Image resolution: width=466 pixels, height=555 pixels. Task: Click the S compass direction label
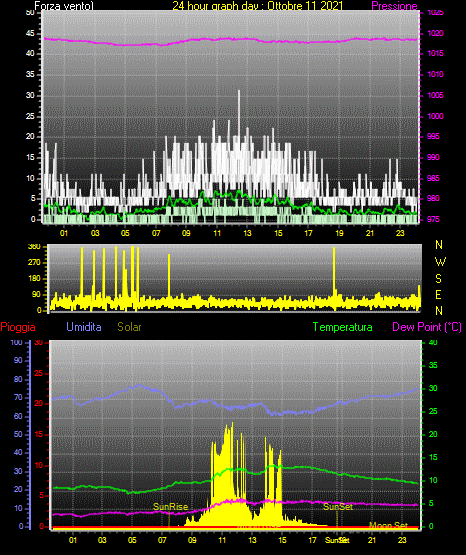click(438, 279)
